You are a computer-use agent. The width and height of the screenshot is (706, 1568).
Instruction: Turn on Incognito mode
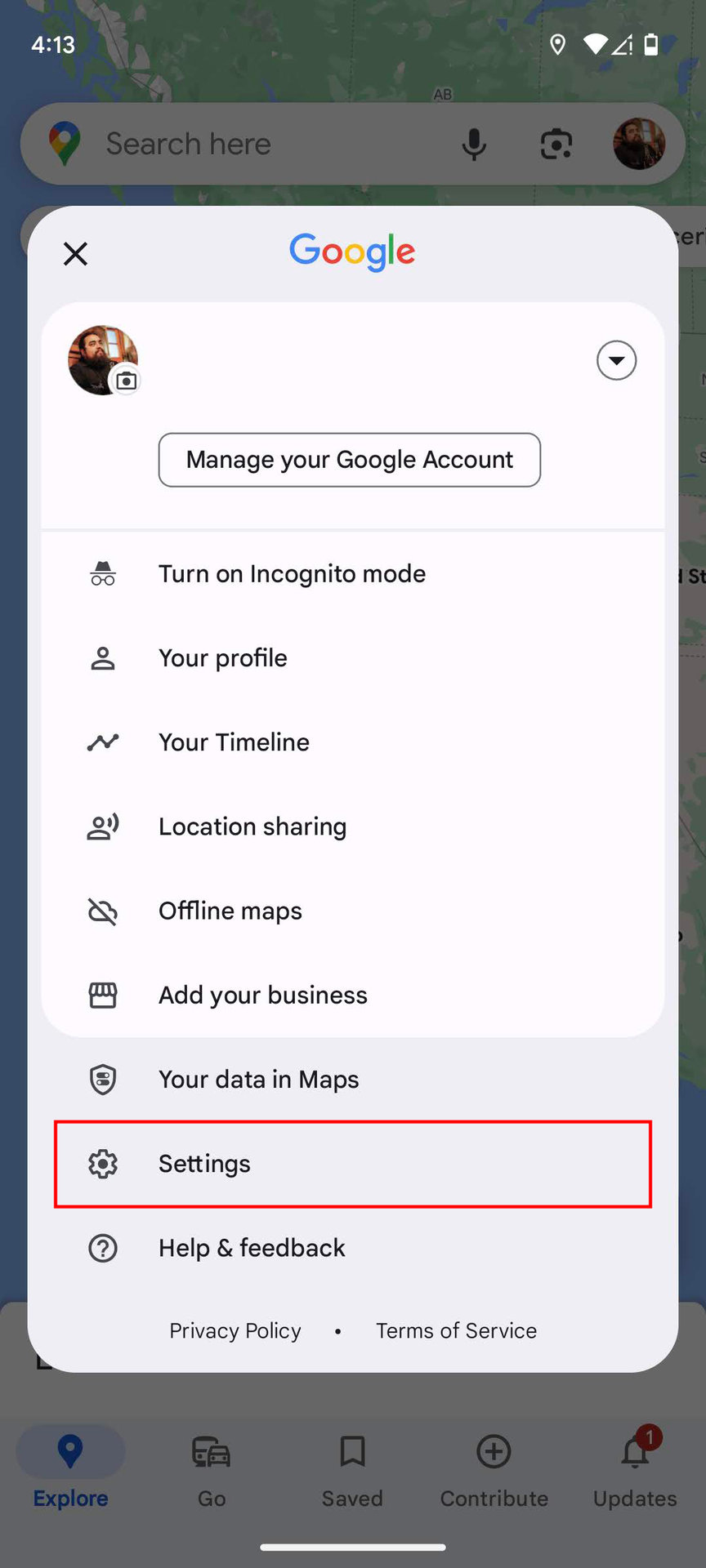pos(292,574)
